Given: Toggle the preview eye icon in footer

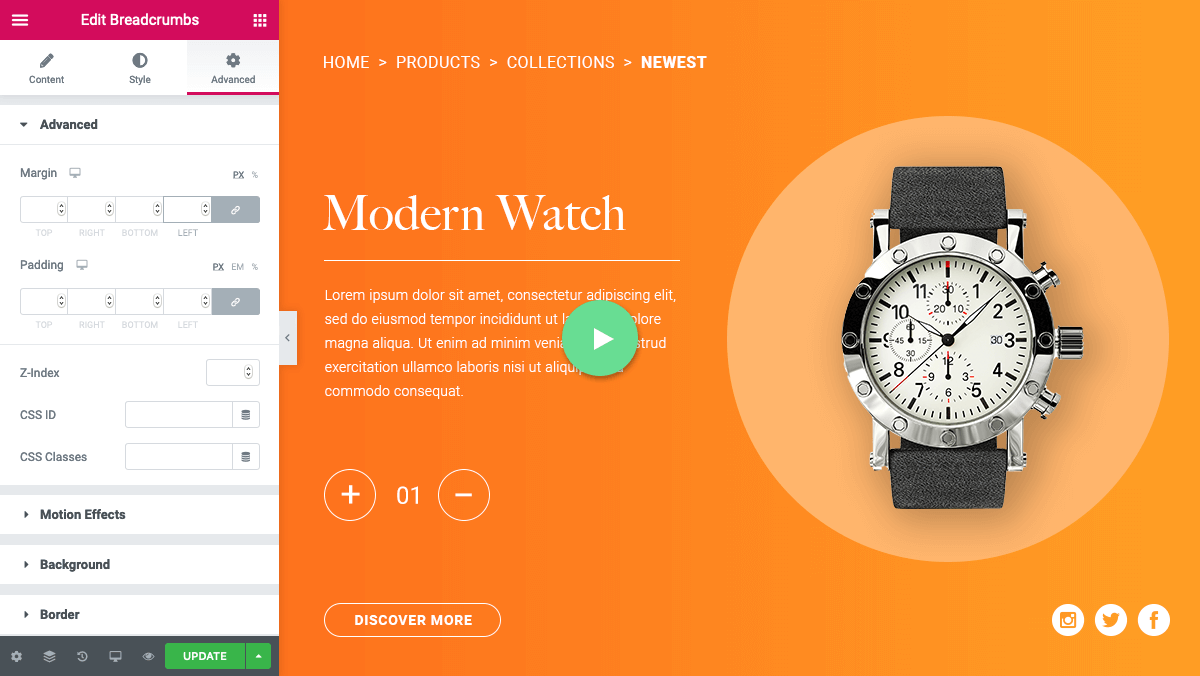Looking at the screenshot, I should click(x=148, y=657).
